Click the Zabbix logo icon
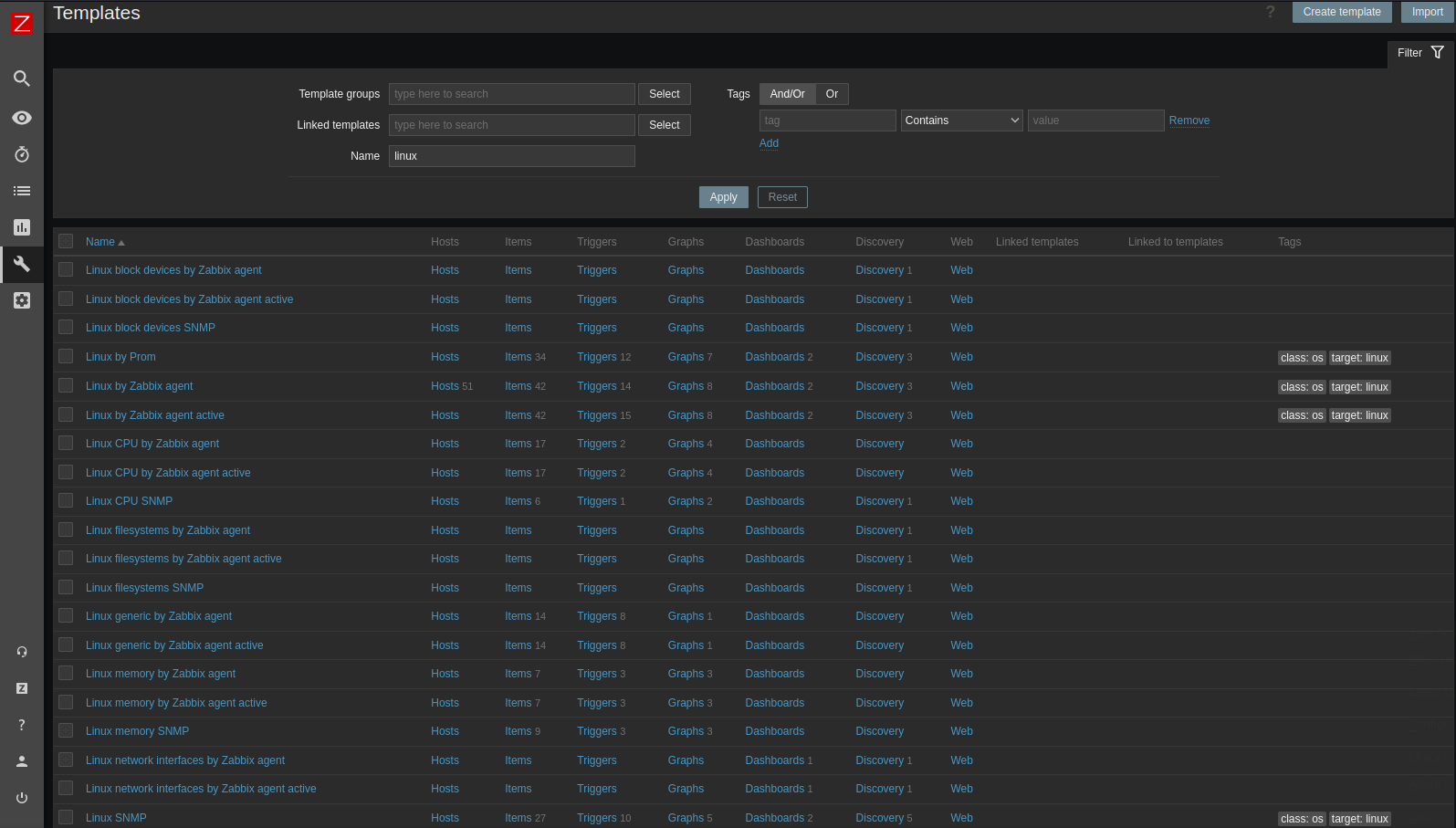The height and width of the screenshot is (828, 1456). [21, 24]
